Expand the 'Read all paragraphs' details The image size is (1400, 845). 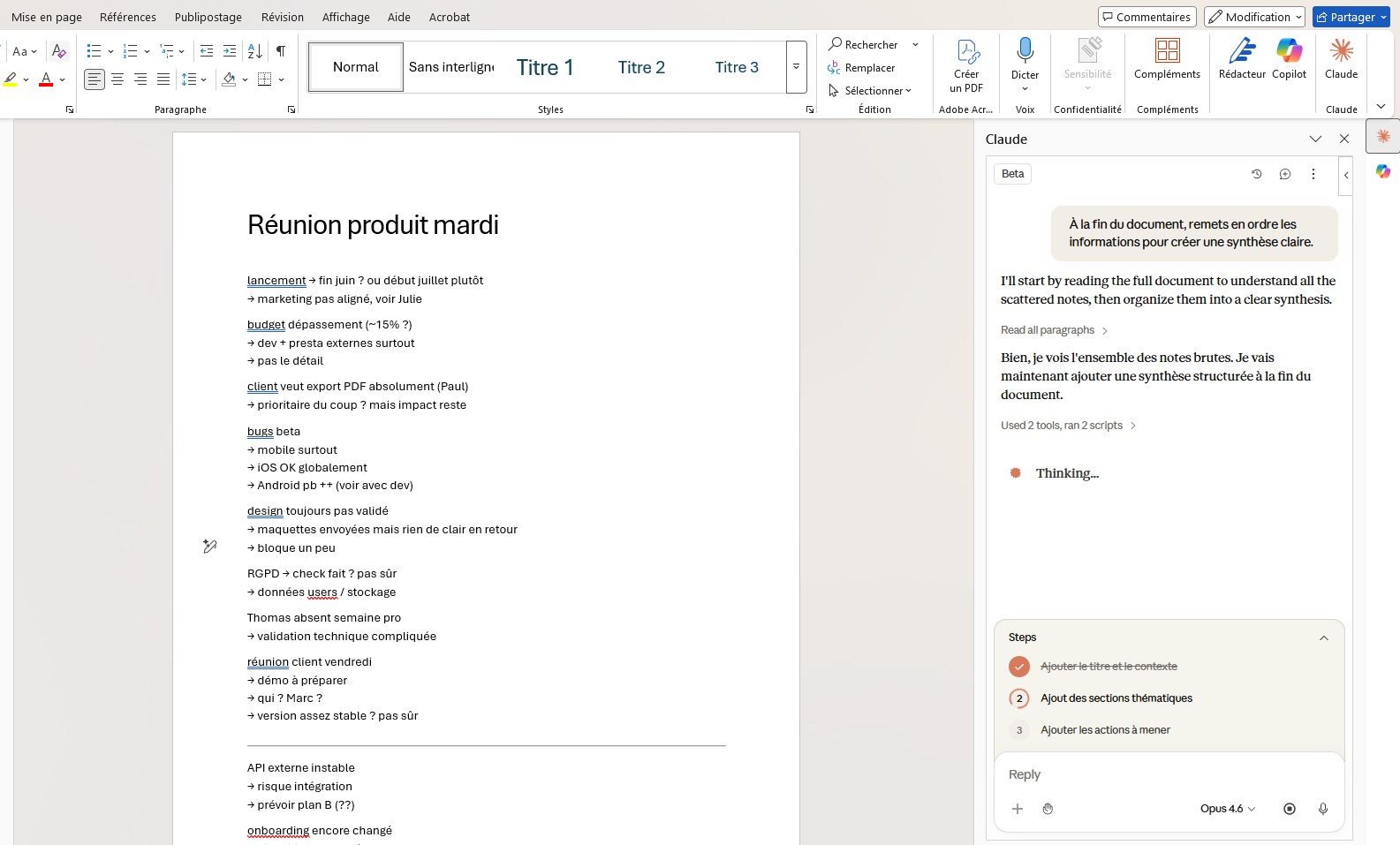[1054, 330]
